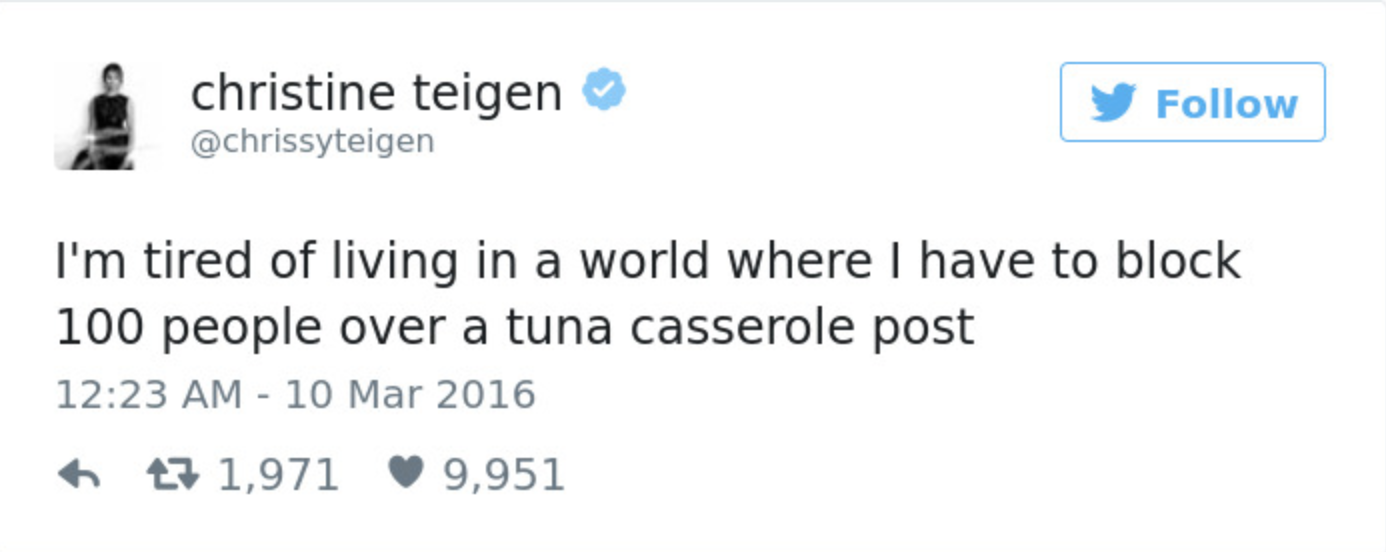Open the christine teigen display name
The image size is (1386, 552).
pos(376,94)
